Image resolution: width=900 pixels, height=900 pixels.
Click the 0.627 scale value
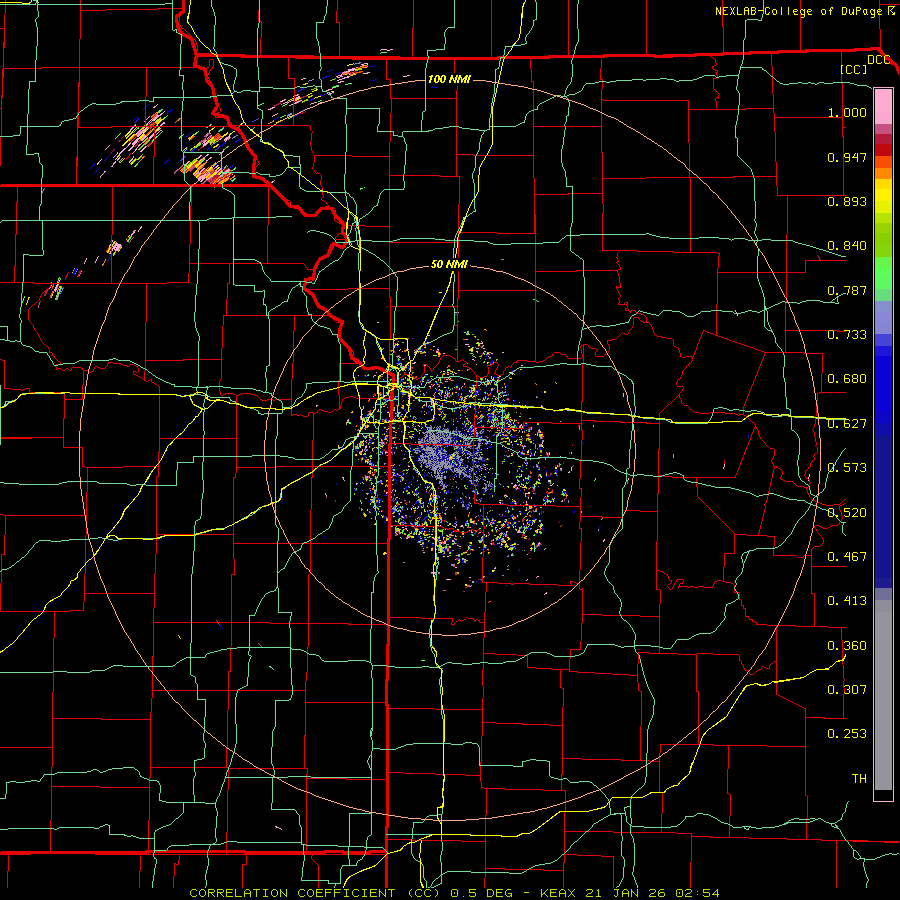847,424
